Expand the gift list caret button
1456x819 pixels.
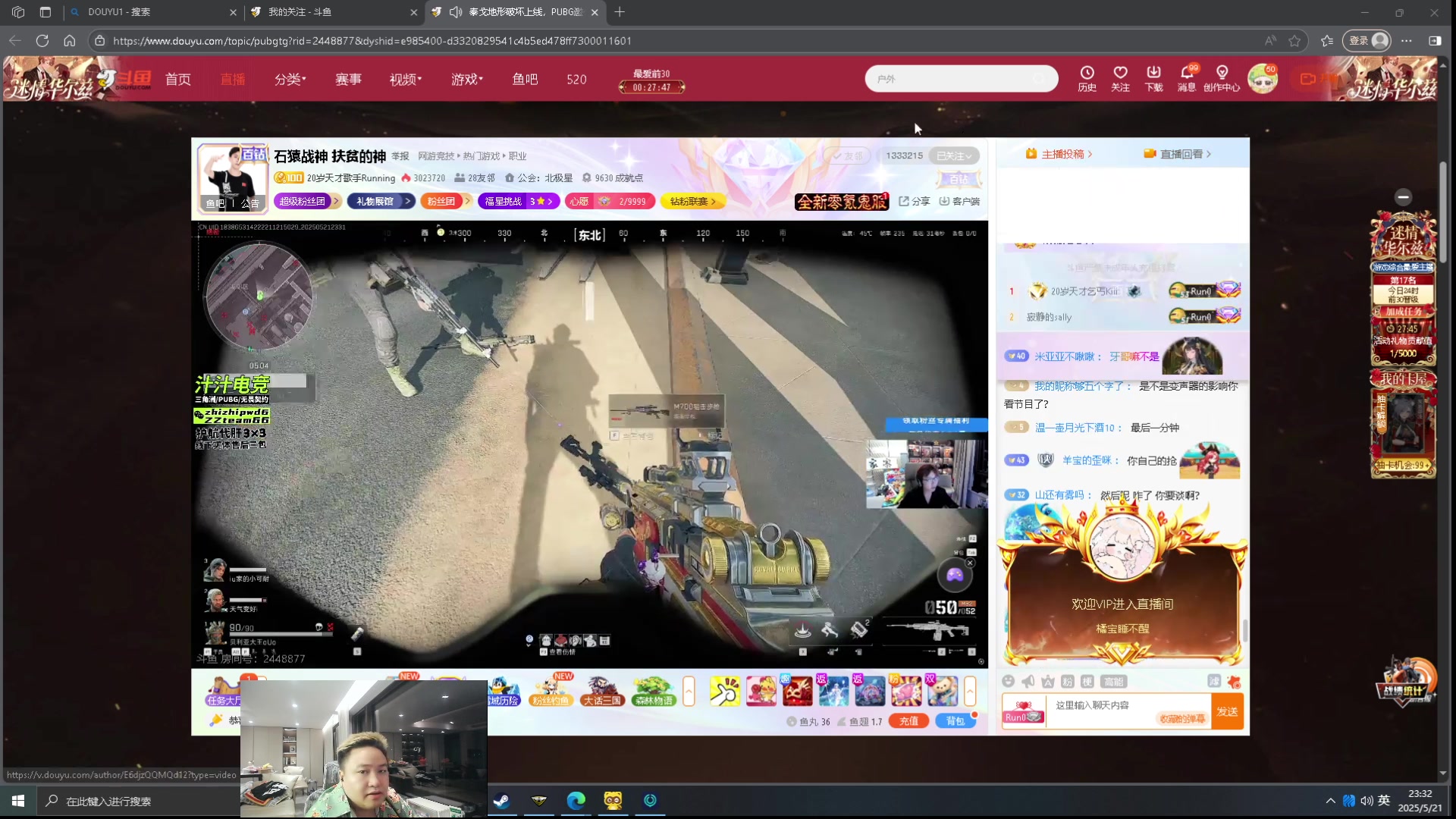970,692
